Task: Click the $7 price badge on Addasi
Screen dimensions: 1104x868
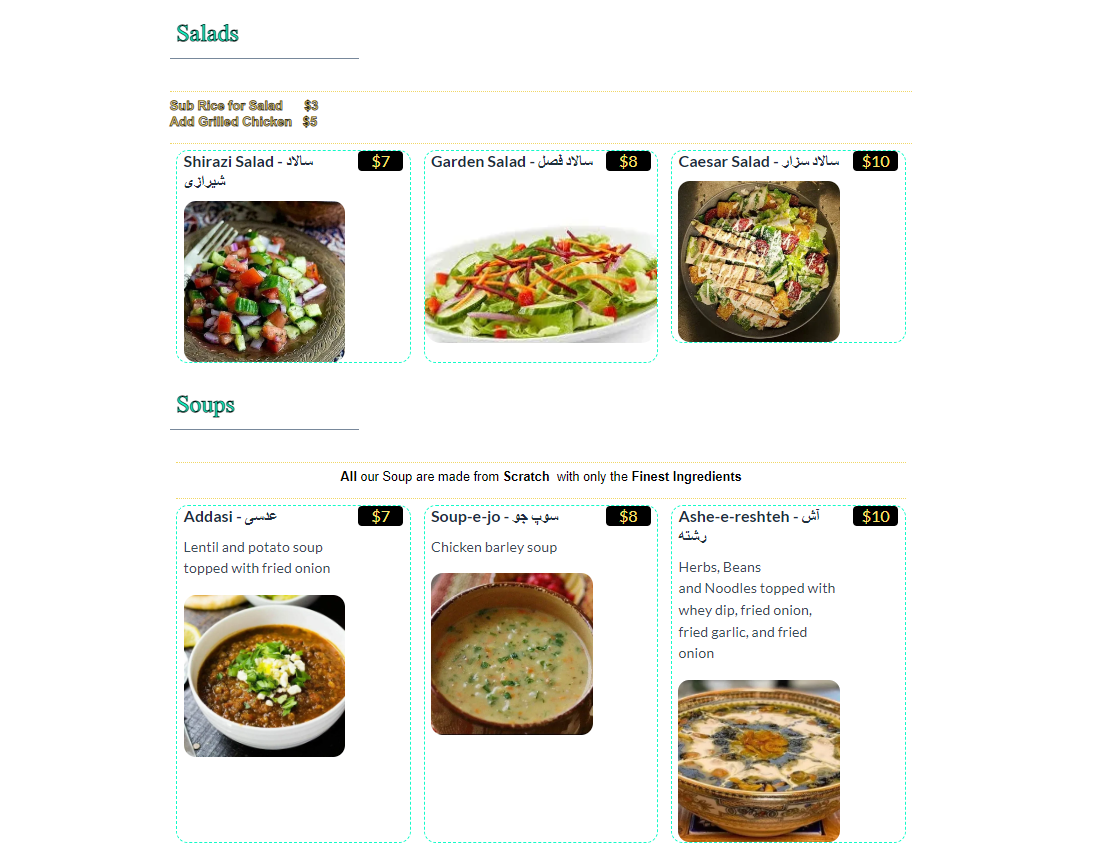Action: click(380, 516)
